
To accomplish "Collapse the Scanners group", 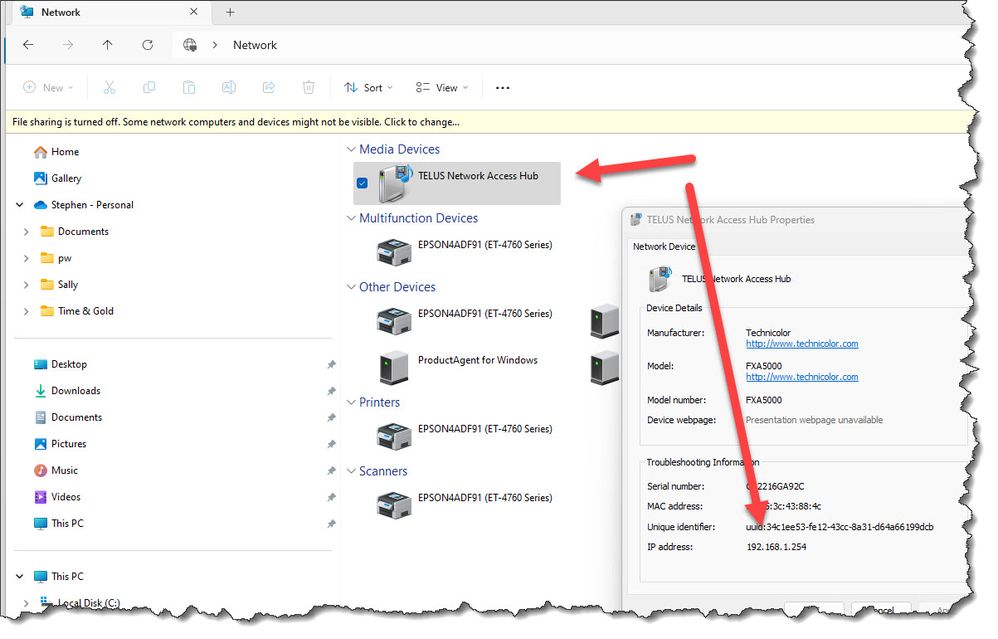I will coord(351,472).
